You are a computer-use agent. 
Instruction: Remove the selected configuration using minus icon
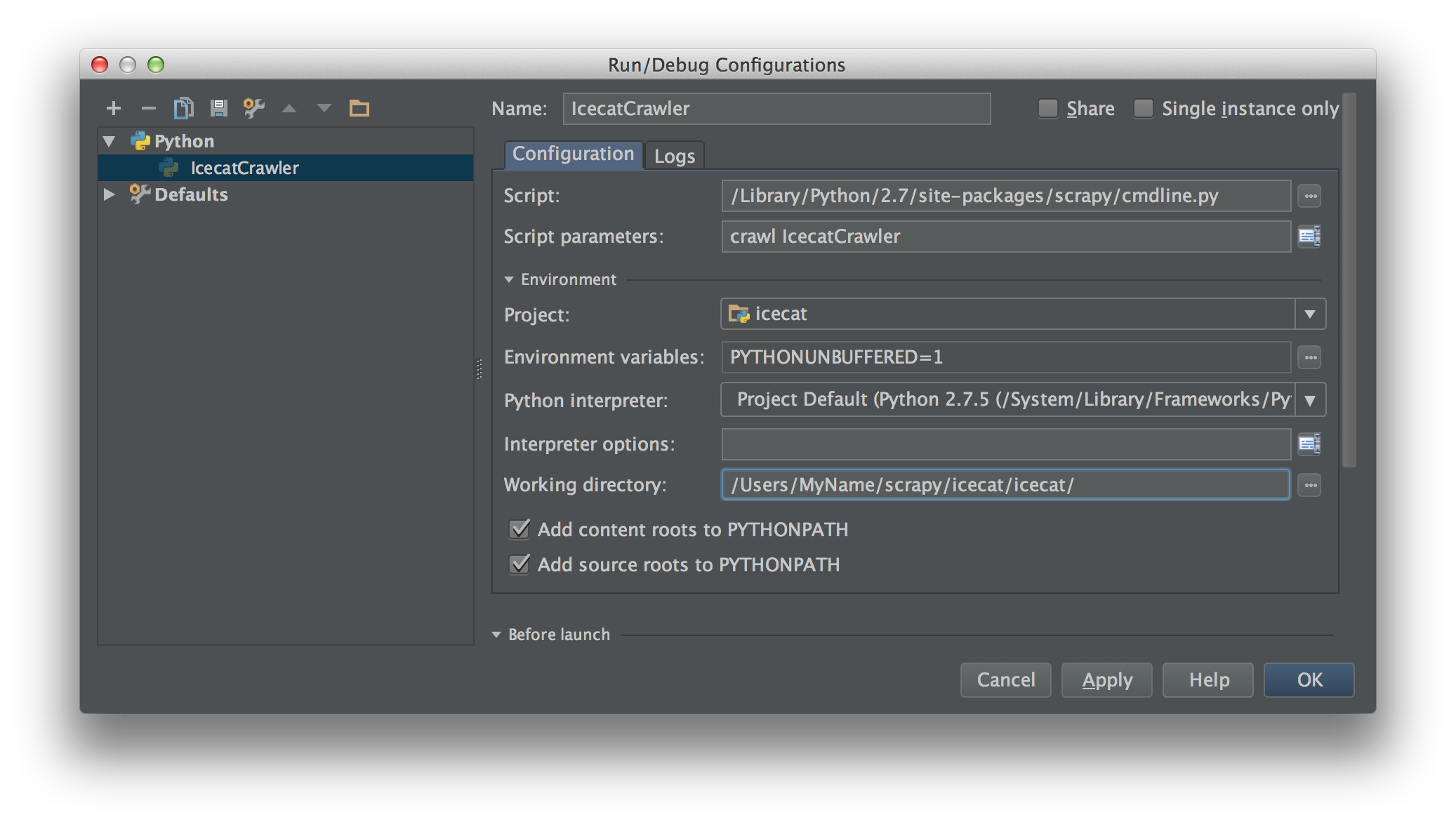click(148, 108)
